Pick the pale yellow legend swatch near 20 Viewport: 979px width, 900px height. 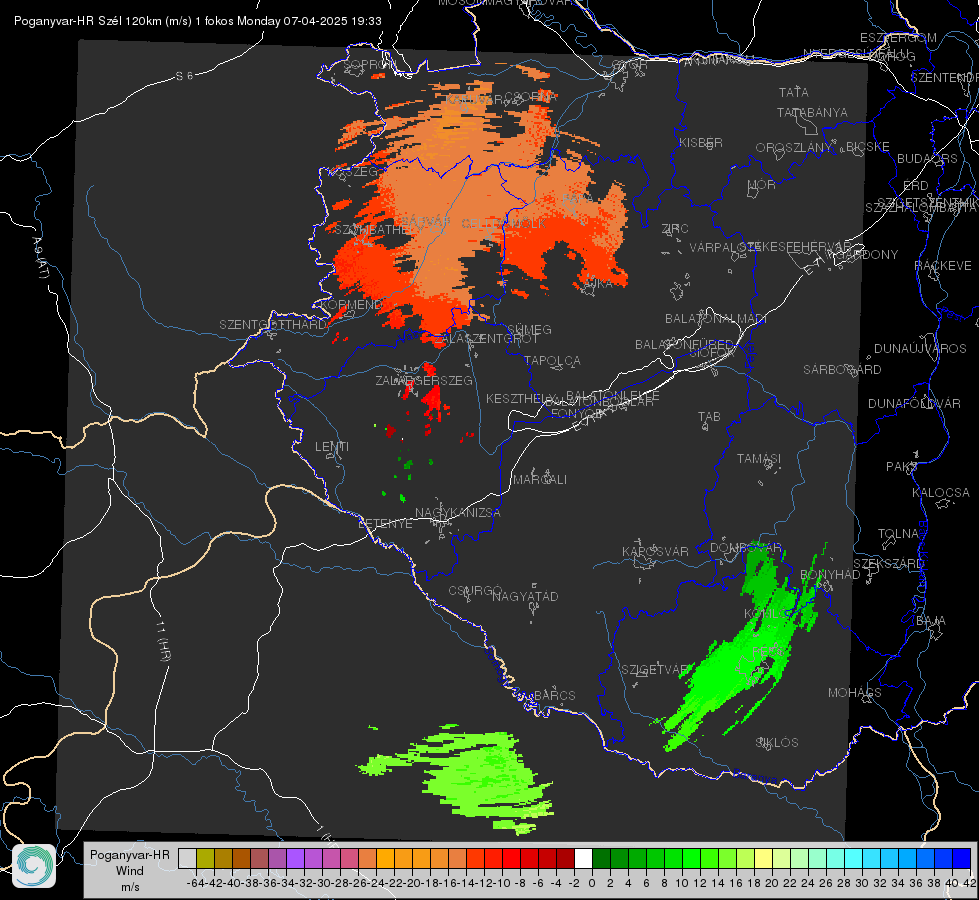[764, 858]
